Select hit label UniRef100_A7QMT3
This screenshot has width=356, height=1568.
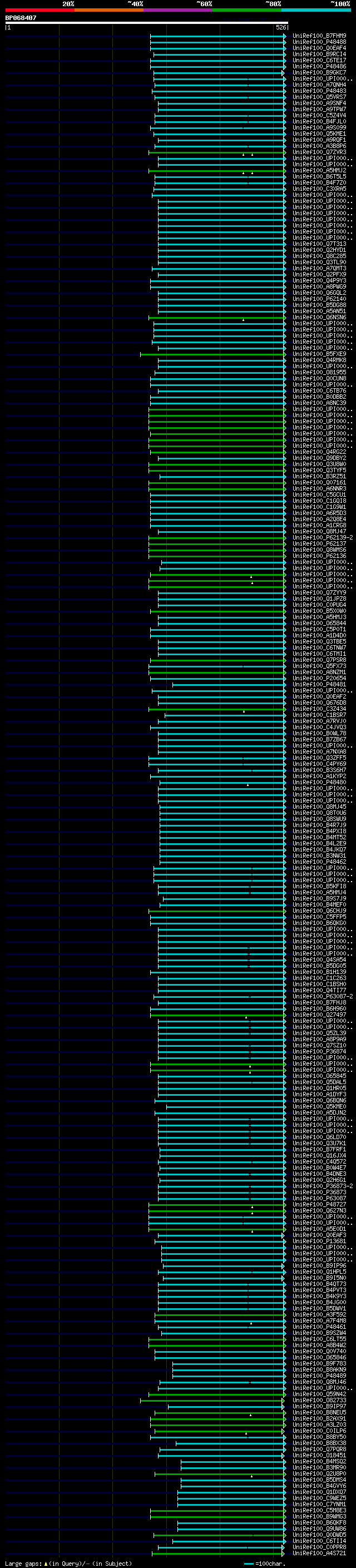tap(319, 269)
